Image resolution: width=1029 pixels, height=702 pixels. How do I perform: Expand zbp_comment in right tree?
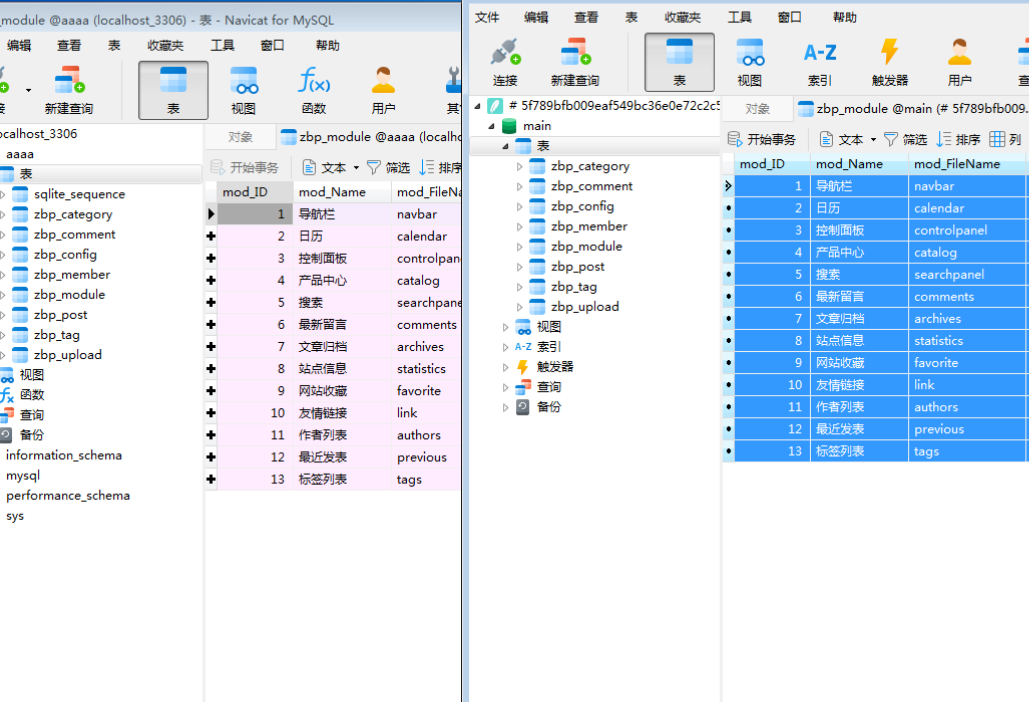519,186
